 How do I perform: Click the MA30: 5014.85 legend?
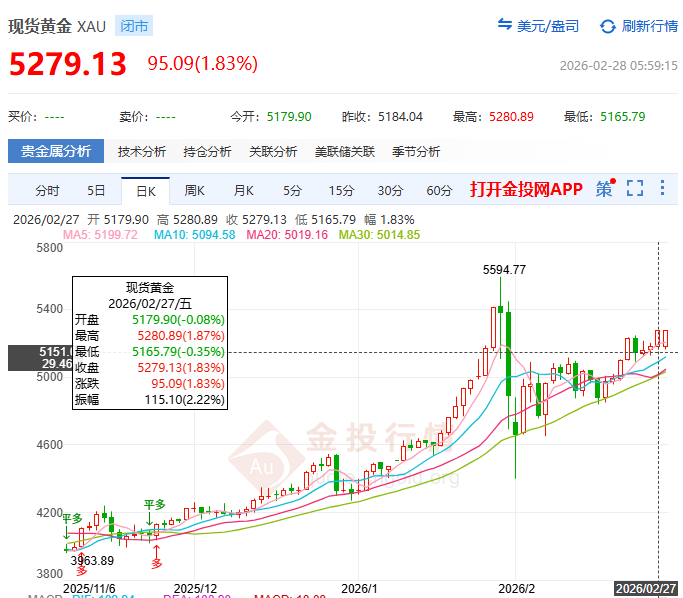pyautogui.click(x=379, y=235)
